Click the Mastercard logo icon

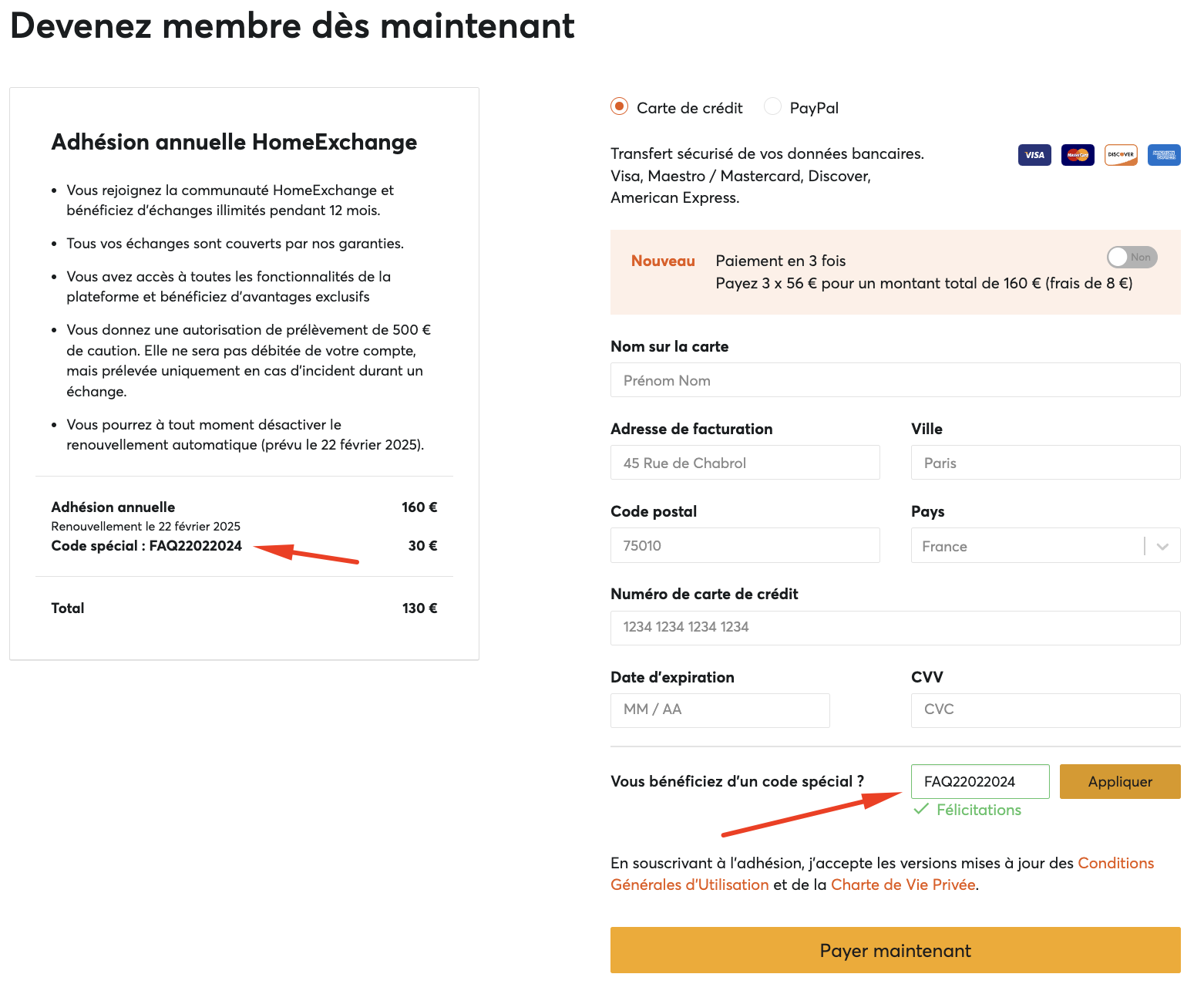[1078, 155]
